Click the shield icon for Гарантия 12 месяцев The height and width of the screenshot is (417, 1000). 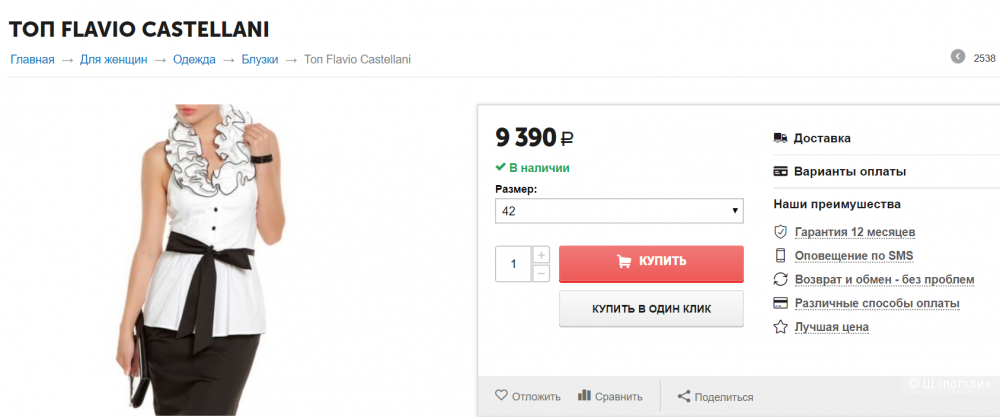pos(780,232)
